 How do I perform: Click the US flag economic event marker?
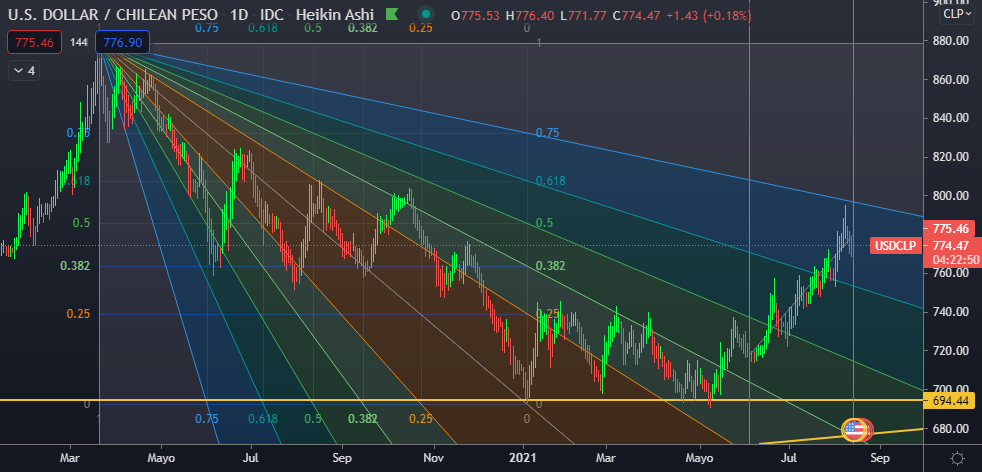pos(853,429)
